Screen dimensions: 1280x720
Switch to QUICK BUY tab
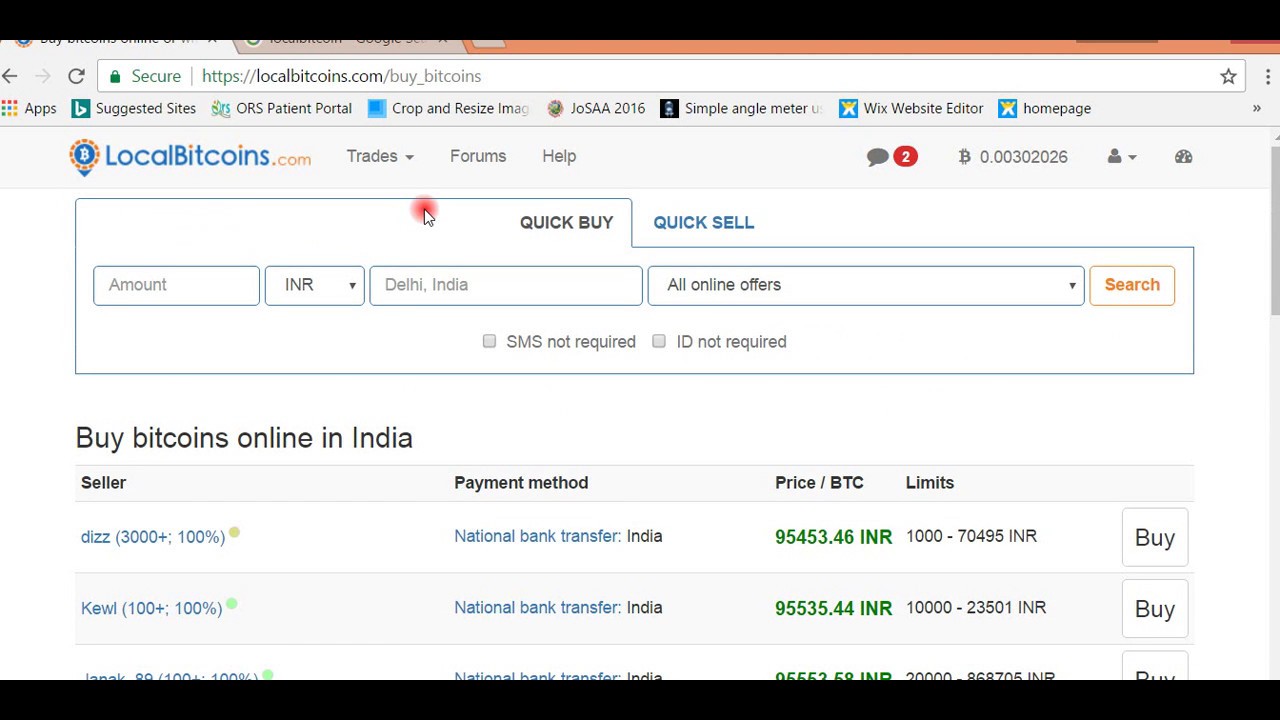[x=566, y=223]
